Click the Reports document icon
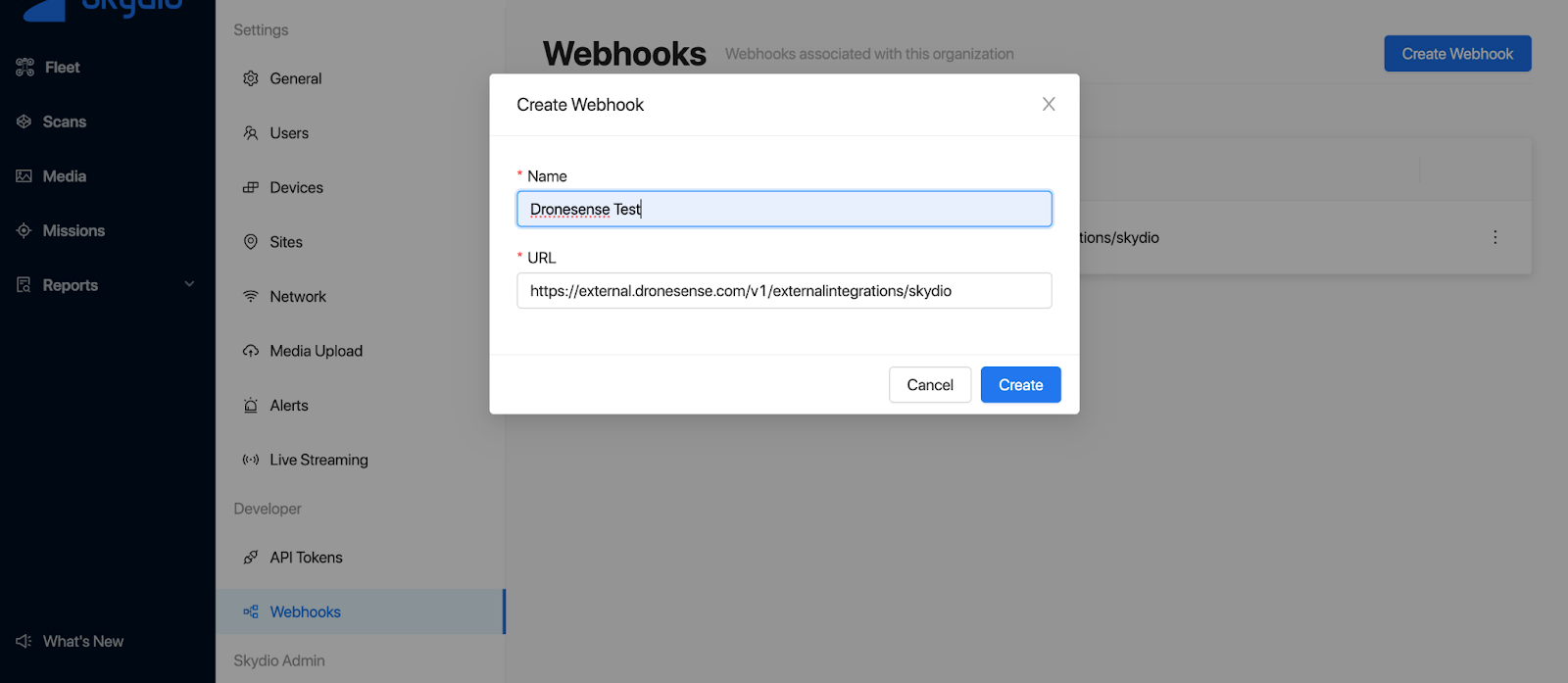Image resolution: width=1568 pixels, height=683 pixels. pos(24,285)
